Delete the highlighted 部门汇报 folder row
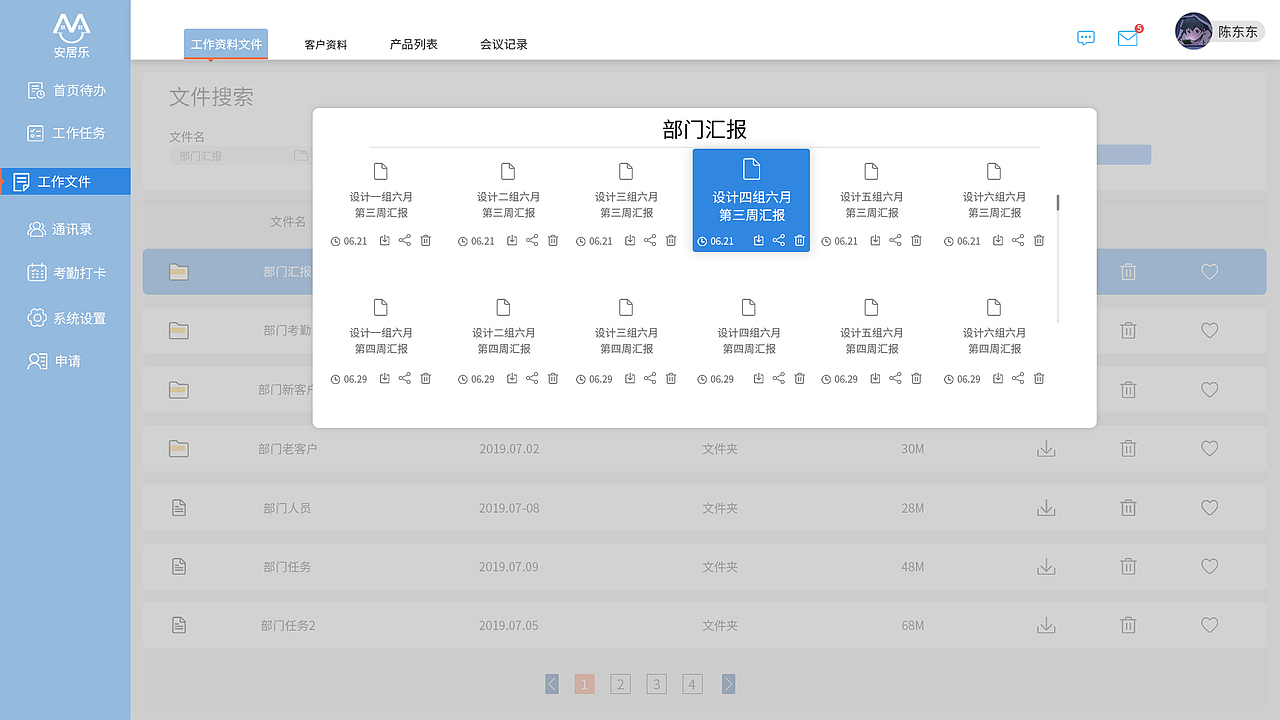 pos(1128,271)
